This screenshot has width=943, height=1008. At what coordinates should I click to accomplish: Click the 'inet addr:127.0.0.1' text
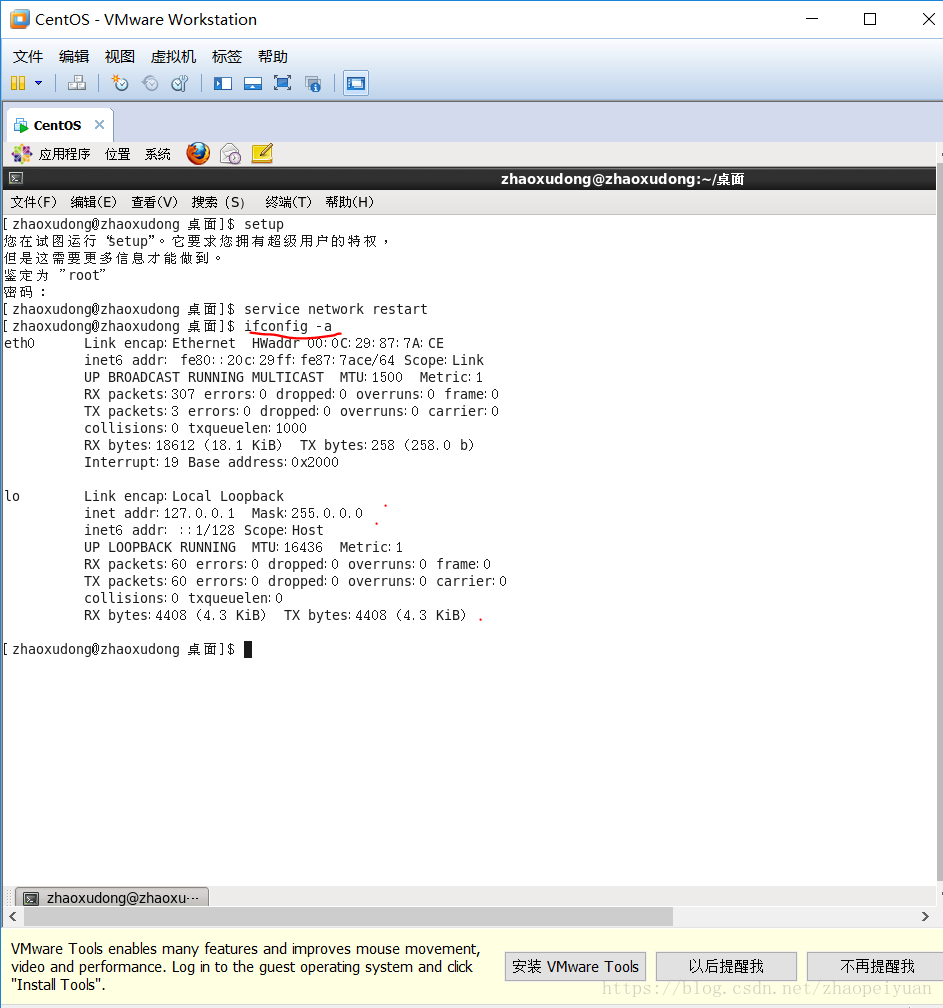click(x=159, y=513)
